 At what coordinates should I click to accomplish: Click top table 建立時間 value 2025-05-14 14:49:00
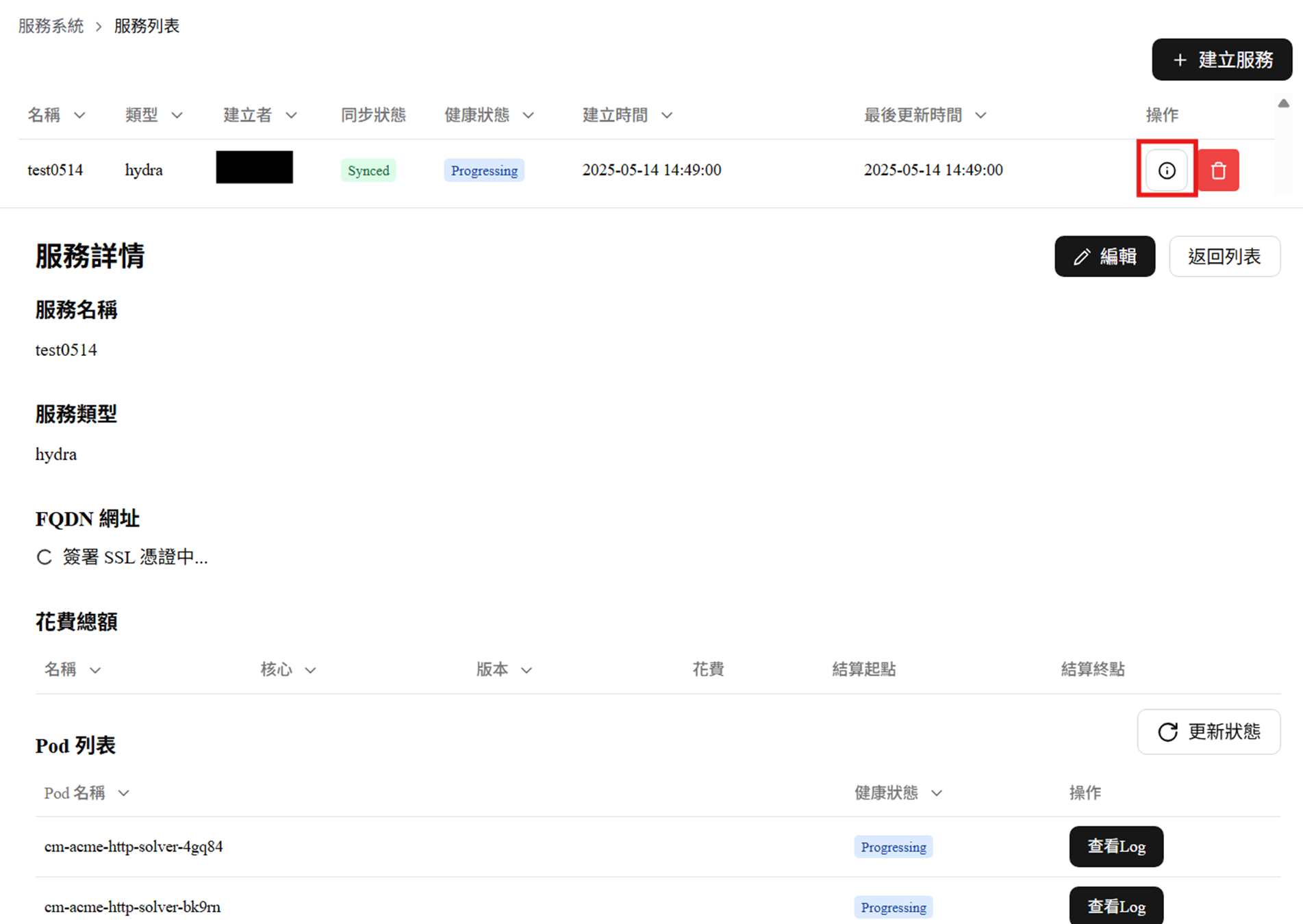coord(652,170)
